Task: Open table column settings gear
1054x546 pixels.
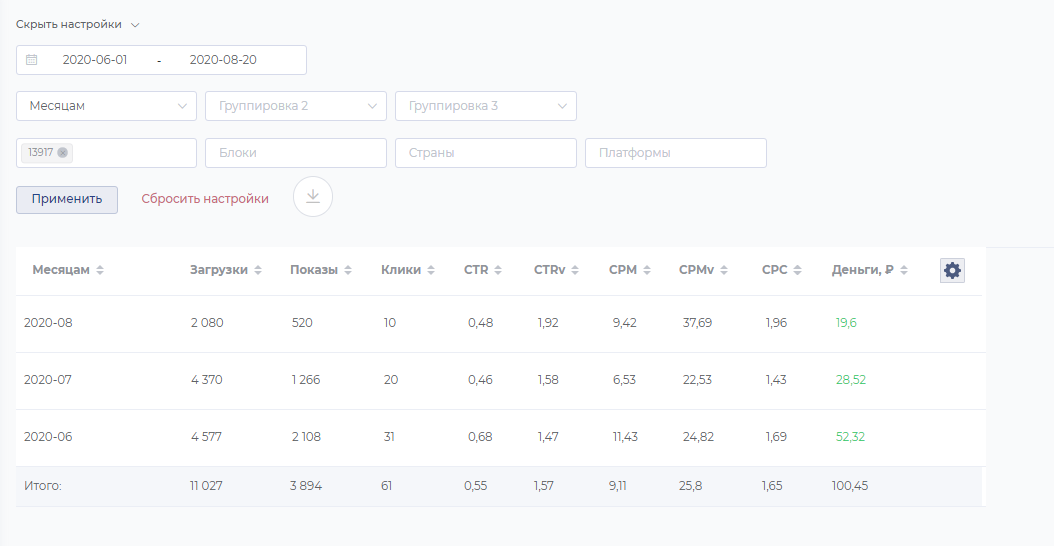Action: click(952, 270)
